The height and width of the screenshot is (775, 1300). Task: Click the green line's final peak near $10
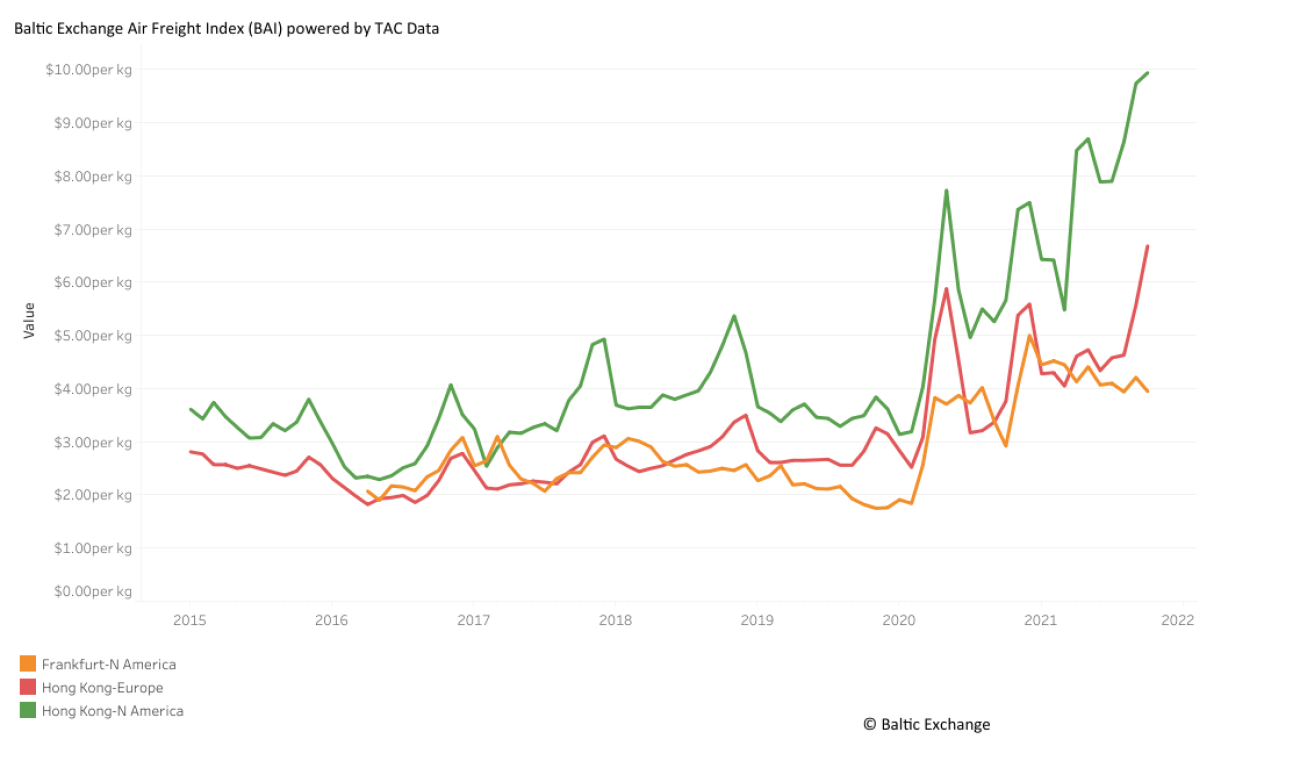click(1147, 73)
